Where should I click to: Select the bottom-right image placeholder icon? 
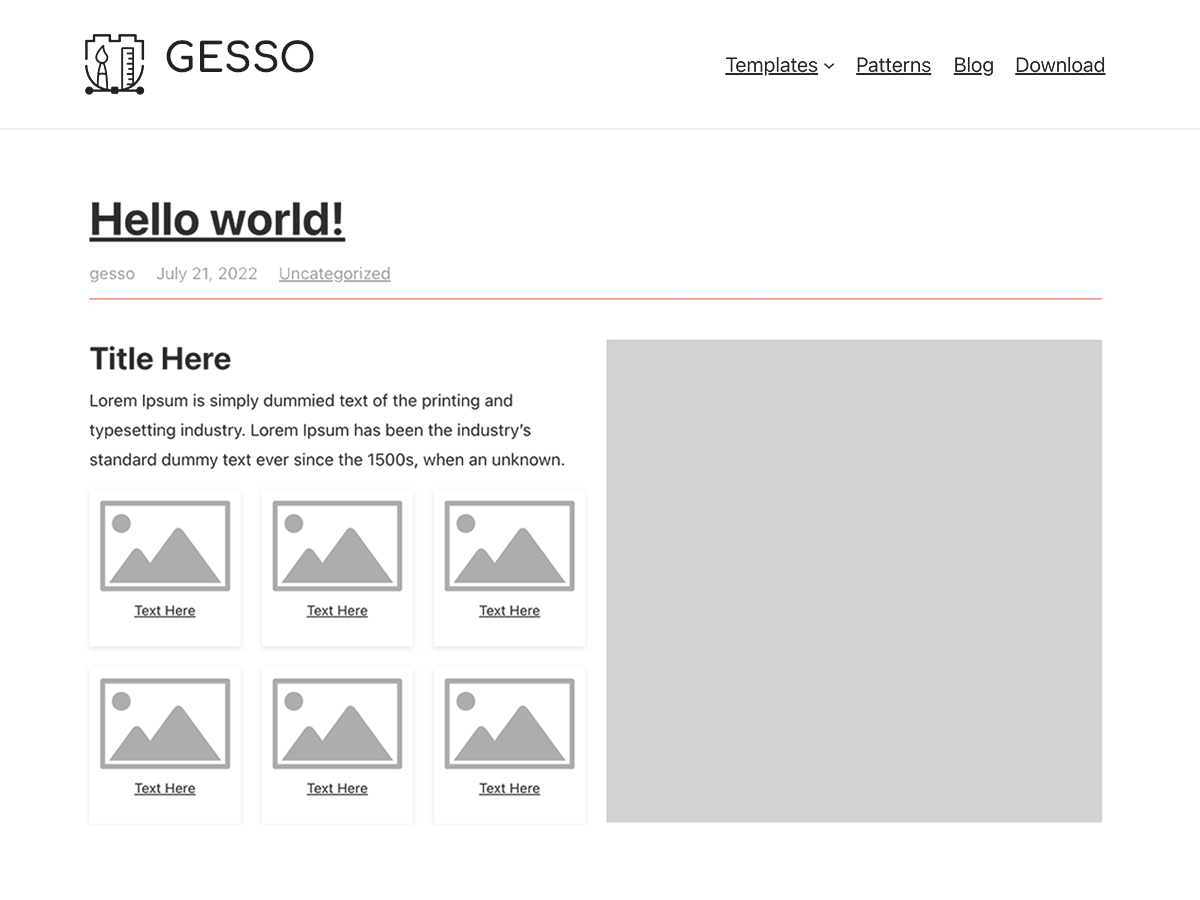click(508, 722)
